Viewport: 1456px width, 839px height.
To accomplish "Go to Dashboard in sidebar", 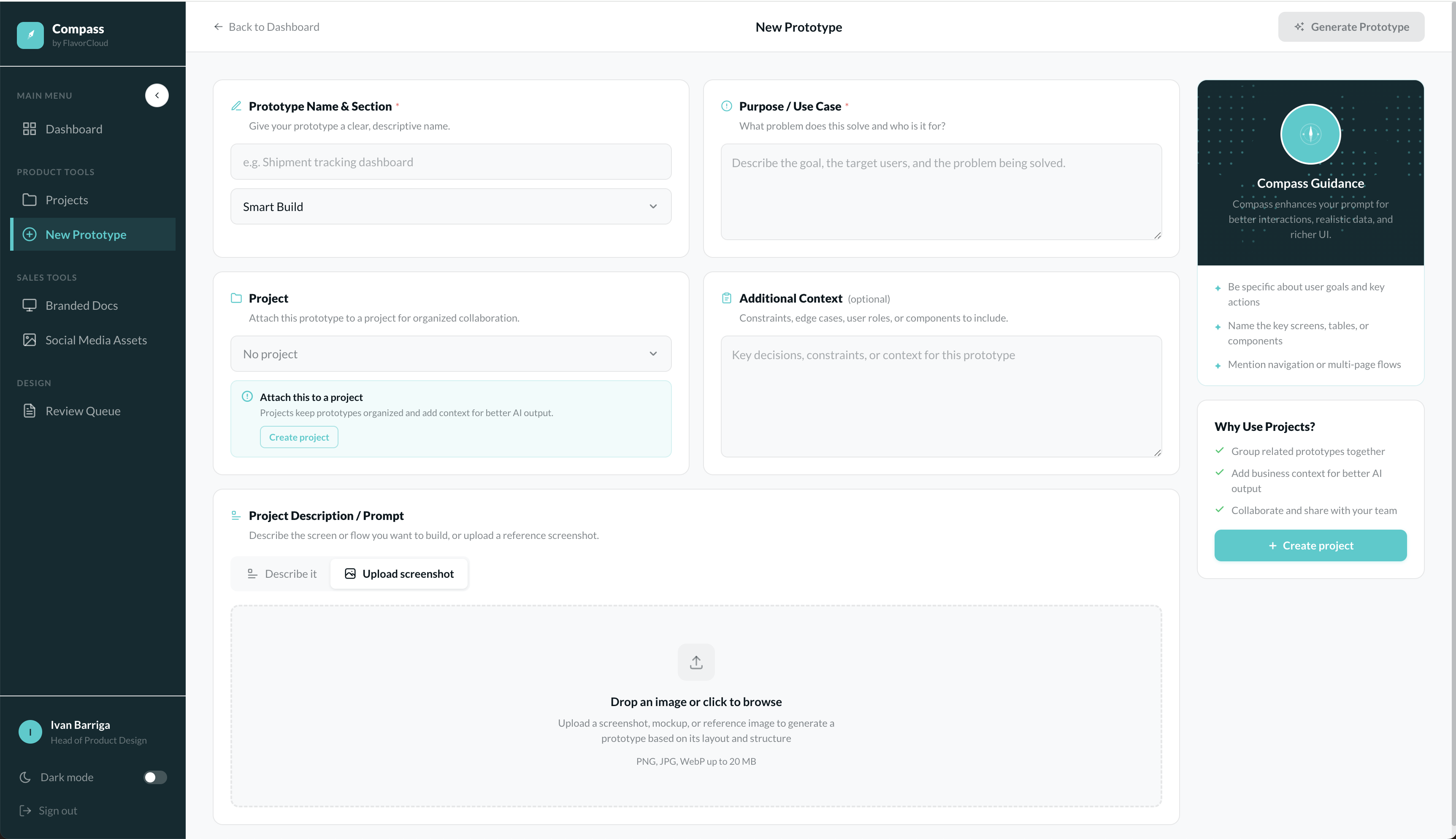I will click(x=93, y=129).
